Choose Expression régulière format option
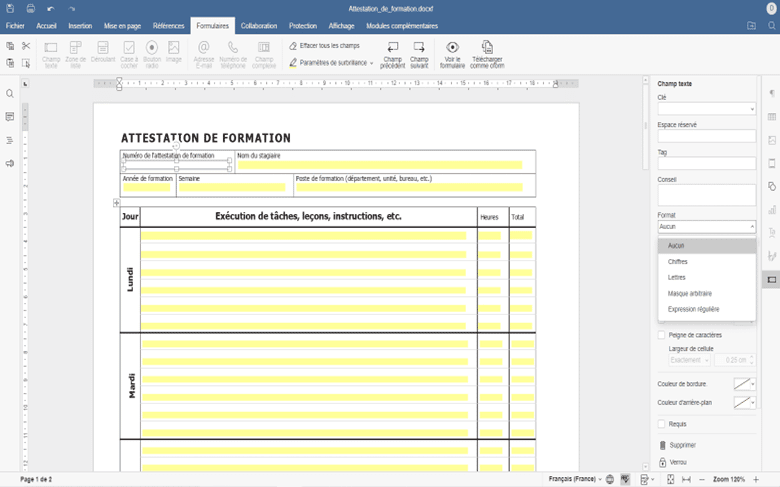The image size is (780, 487). [x=693, y=309]
